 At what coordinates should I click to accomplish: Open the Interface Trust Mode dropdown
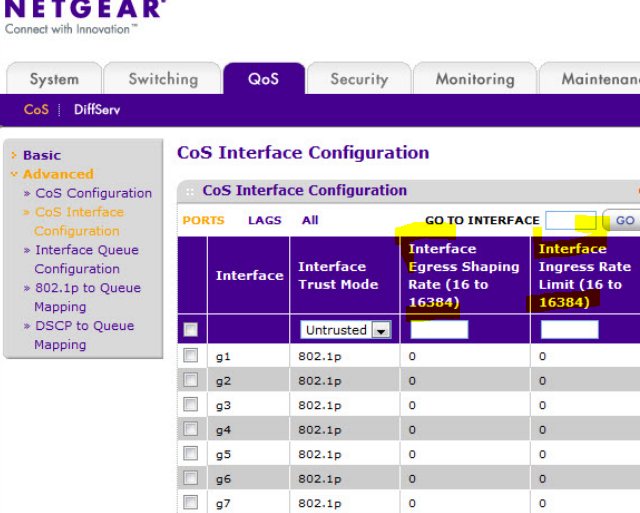pos(346,330)
